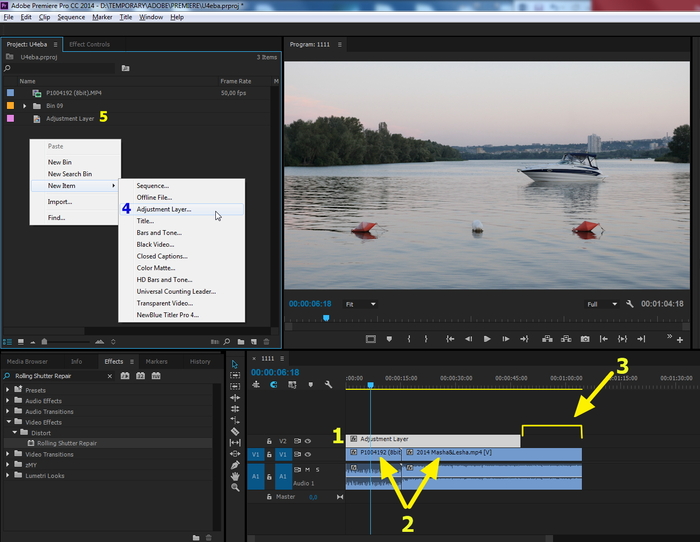Select the Zoom tool magnifier
This screenshot has width=700, height=542.
point(235,488)
